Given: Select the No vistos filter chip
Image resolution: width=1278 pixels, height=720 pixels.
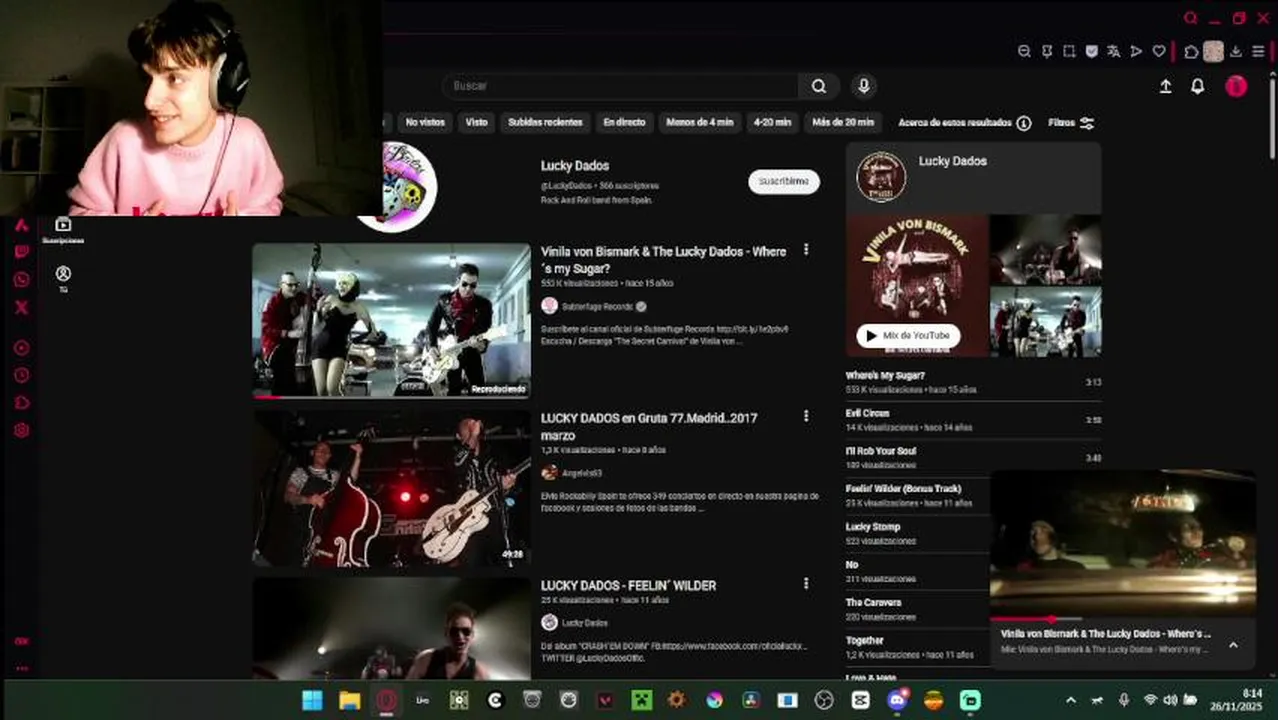Looking at the screenshot, I should click(425, 122).
